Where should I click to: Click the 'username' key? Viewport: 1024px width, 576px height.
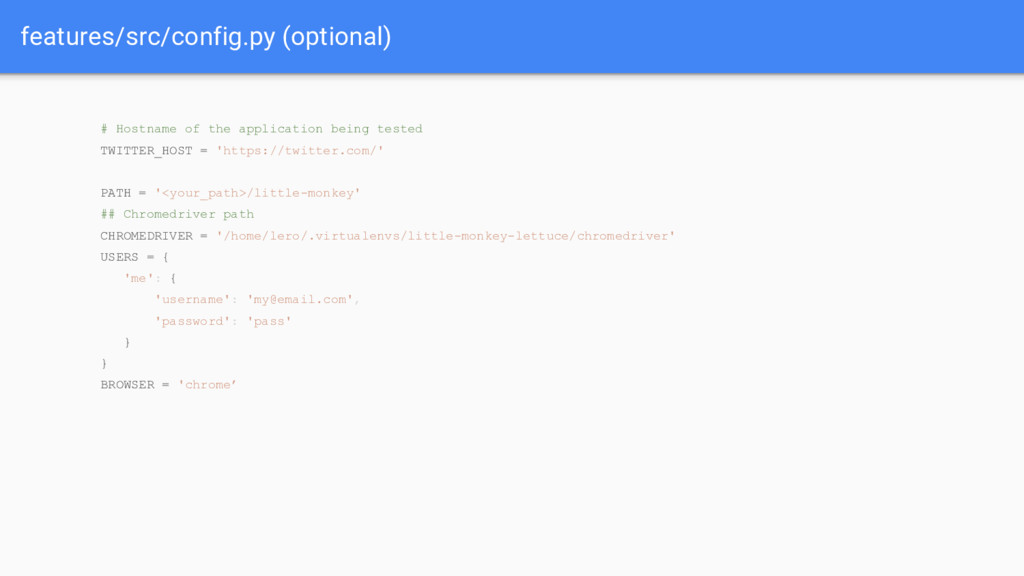[192, 300]
